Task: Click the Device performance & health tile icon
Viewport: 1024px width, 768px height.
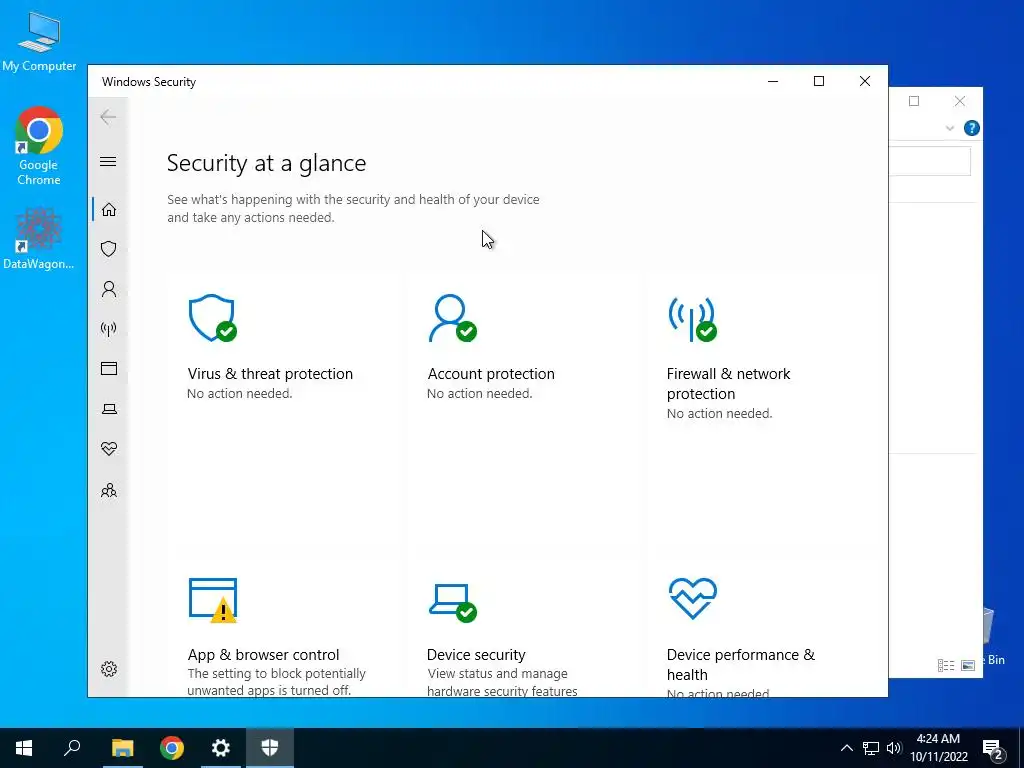Action: coord(692,598)
